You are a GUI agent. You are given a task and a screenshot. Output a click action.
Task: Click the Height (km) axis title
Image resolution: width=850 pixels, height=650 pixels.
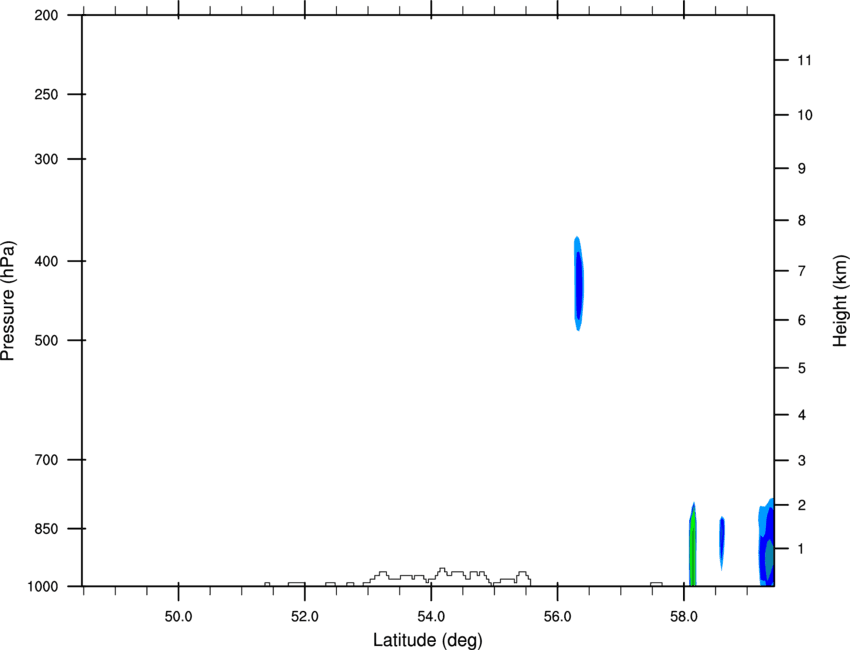[840, 301]
